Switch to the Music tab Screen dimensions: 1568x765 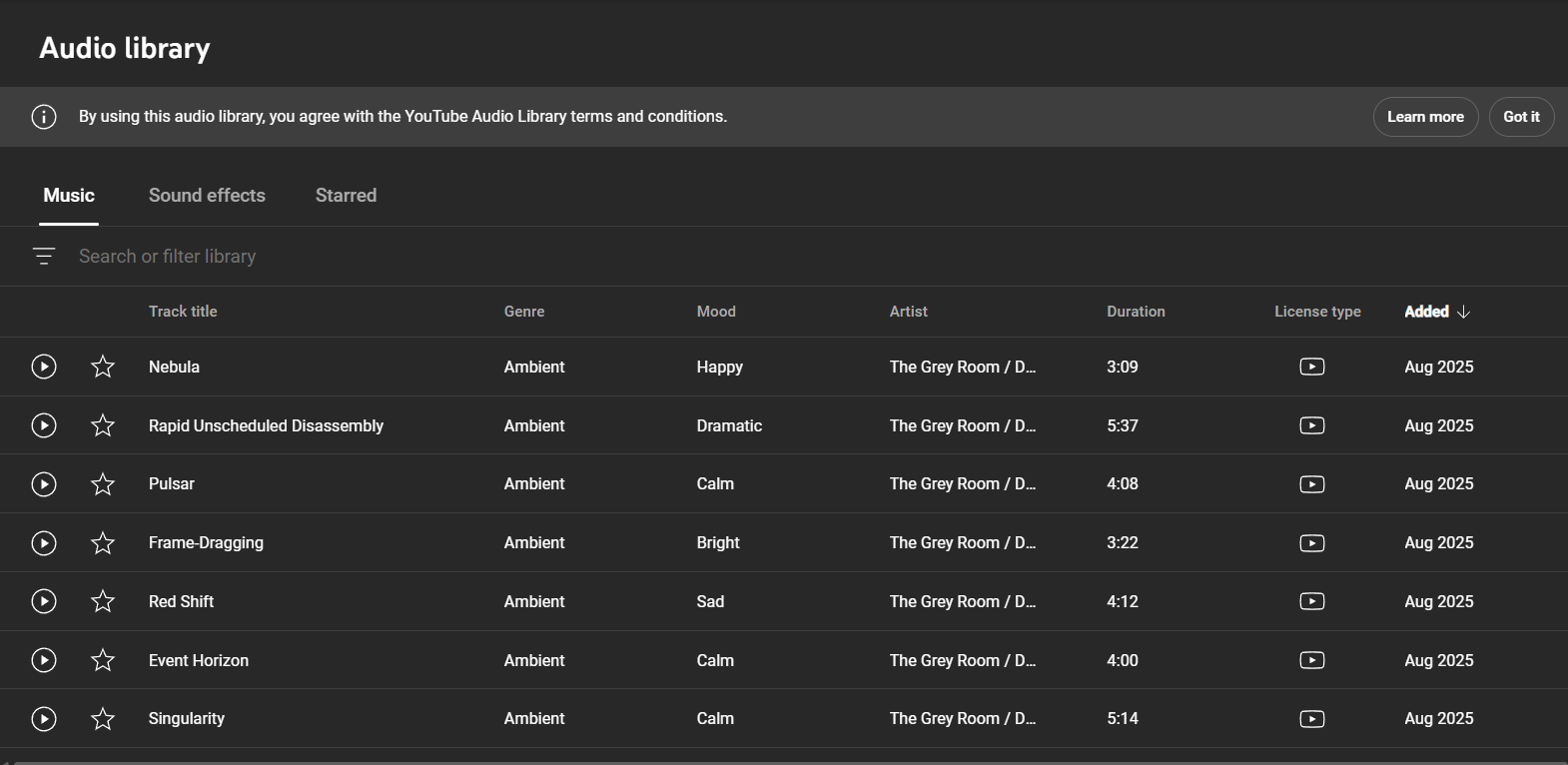point(69,196)
